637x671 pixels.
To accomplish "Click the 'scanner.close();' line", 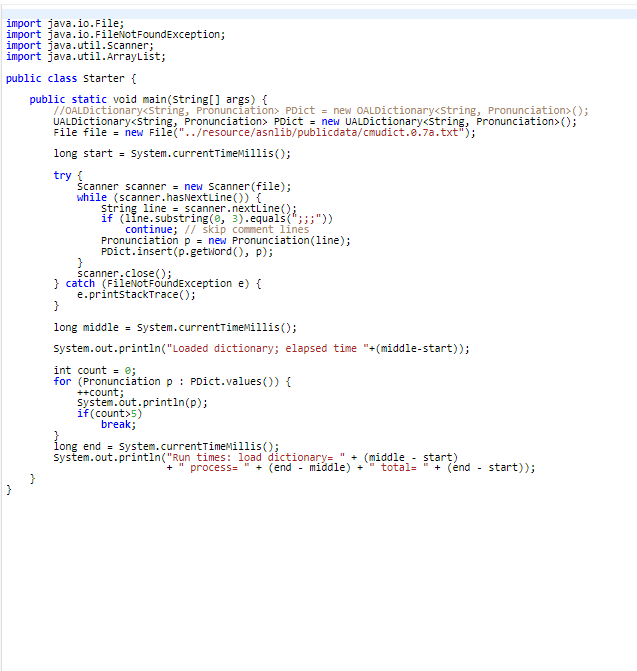I will click(124, 273).
